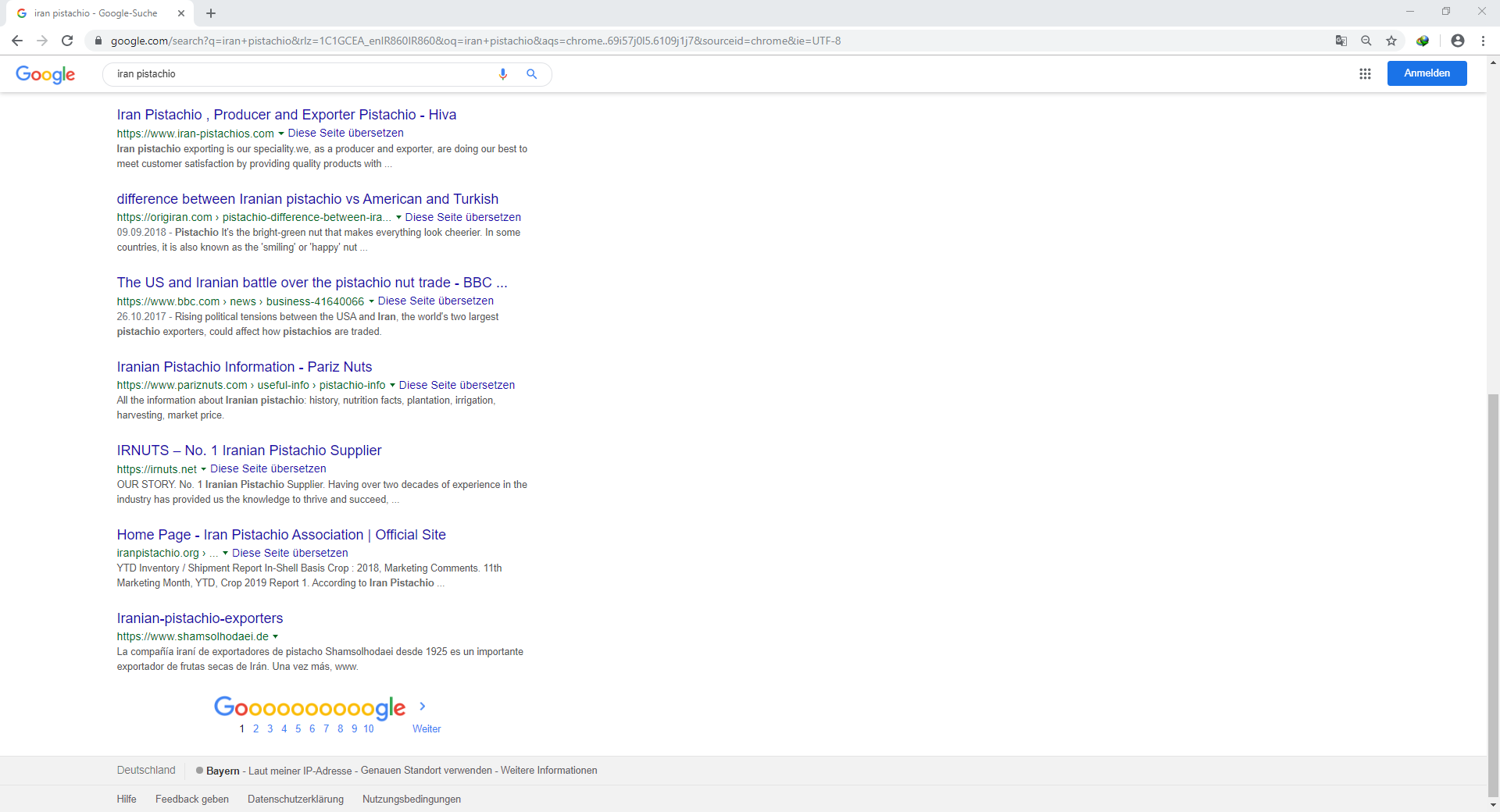Expand the dropdown arrow next to iran-pistachios.com
The width and height of the screenshot is (1500, 812).
[x=281, y=134]
